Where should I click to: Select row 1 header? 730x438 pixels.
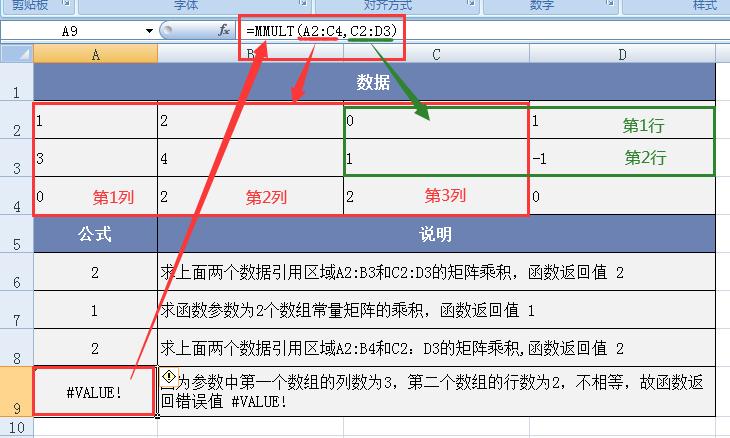tap(16, 82)
